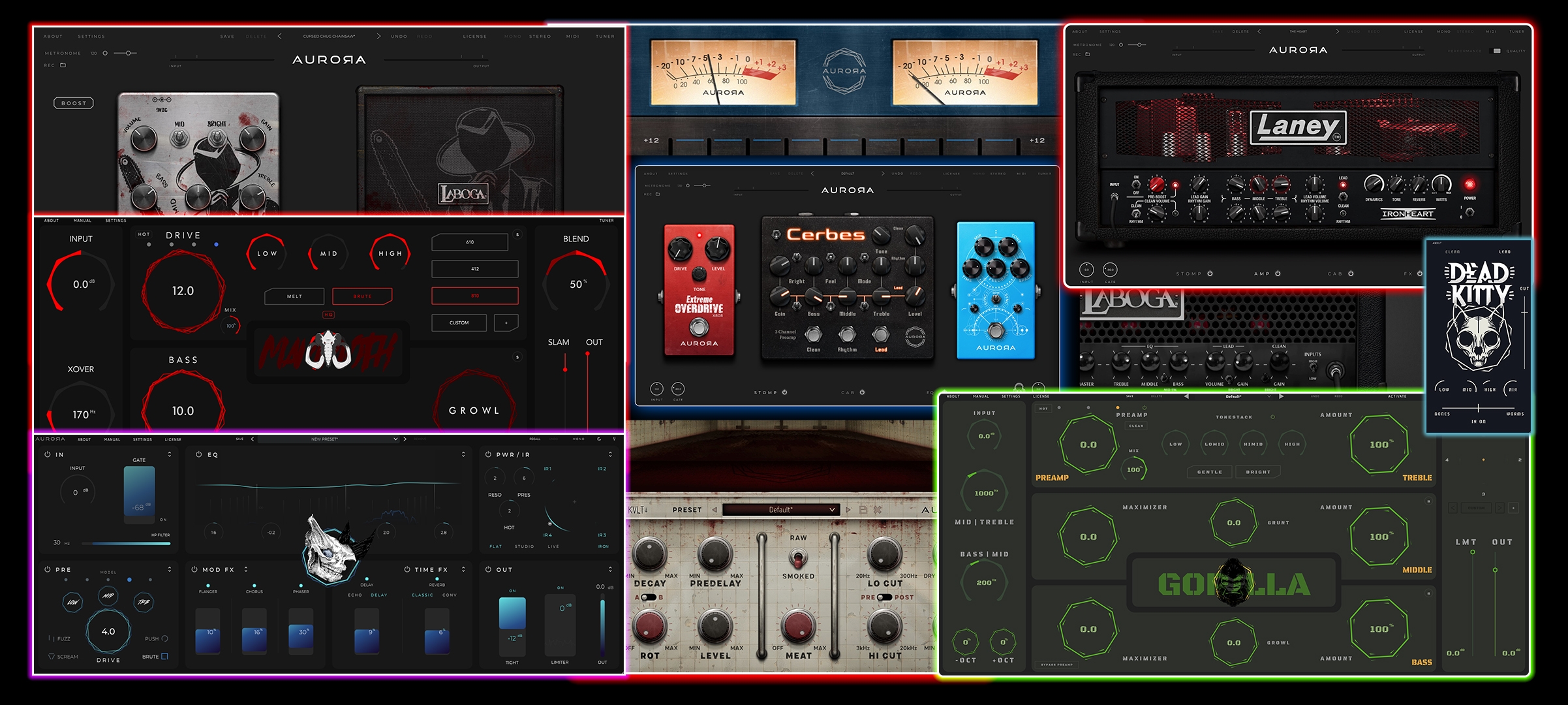Toggle the STOMP power switch in the Laney plugin
Image resolution: width=1568 pixels, height=705 pixels.
(1210, 274)
